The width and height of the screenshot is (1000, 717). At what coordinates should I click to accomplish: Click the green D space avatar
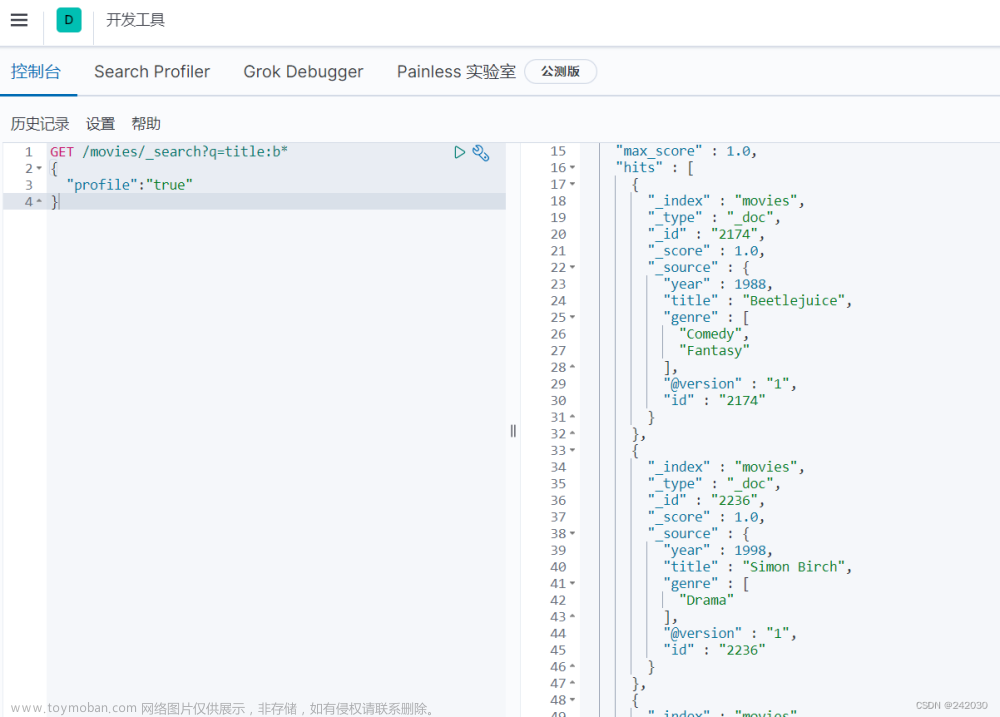(x=69, y=20)
